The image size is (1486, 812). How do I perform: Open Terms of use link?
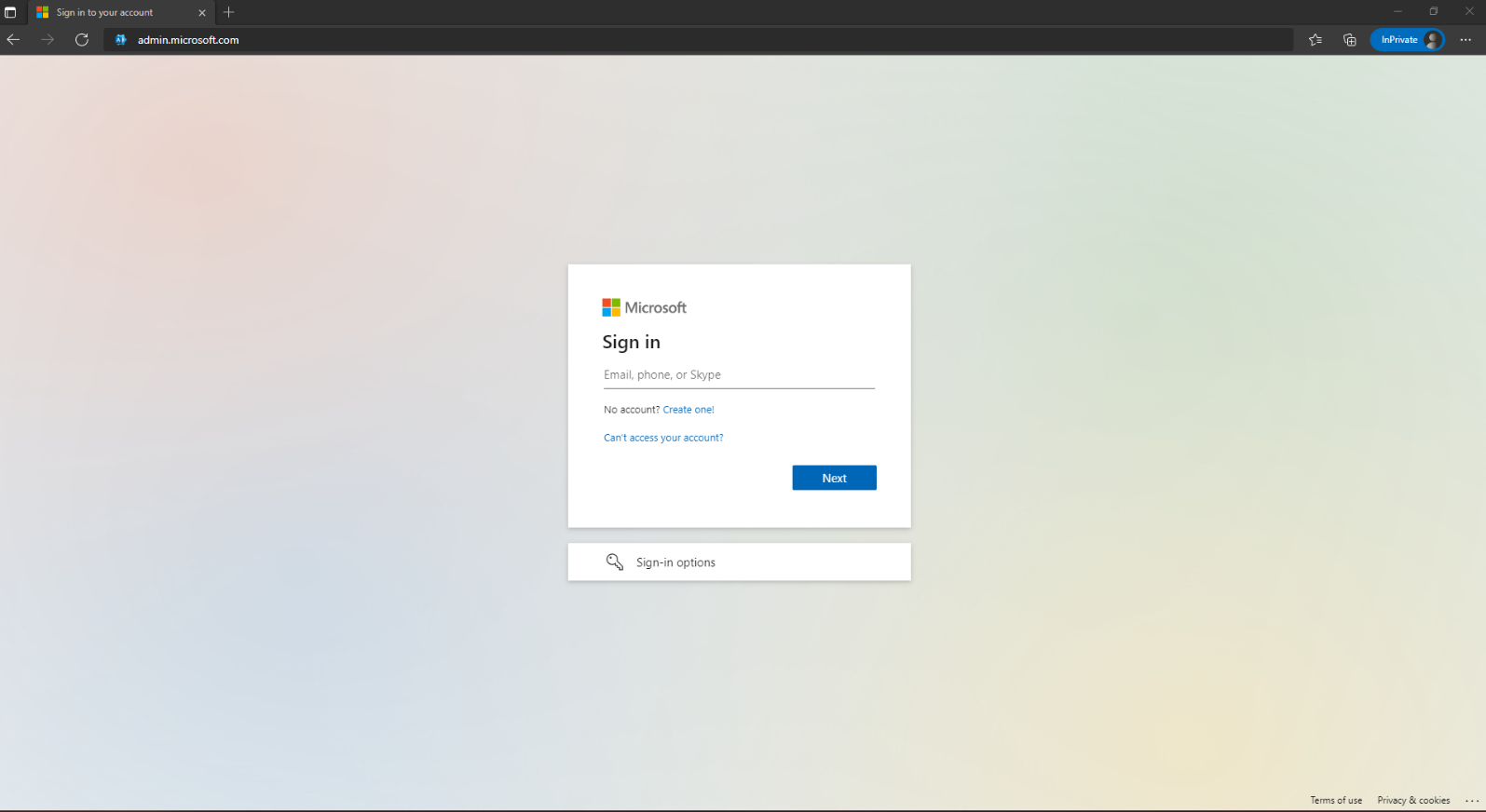click(1336, 800)
